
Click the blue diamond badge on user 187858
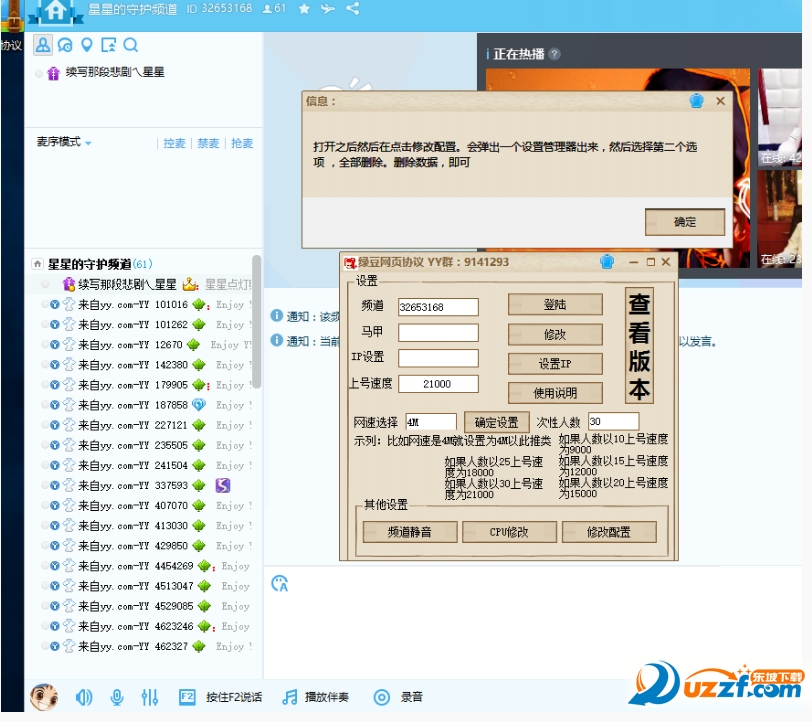click(199, 405)
